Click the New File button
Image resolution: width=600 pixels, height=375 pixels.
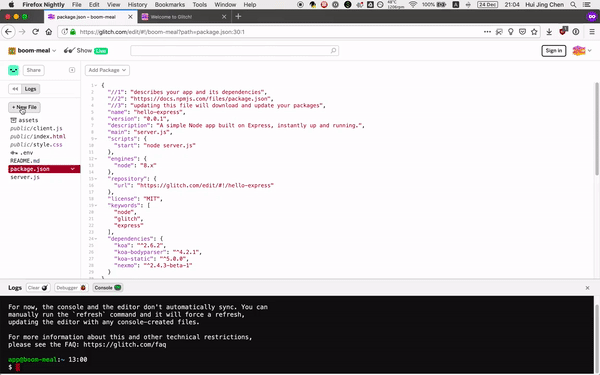click(24, 108)
